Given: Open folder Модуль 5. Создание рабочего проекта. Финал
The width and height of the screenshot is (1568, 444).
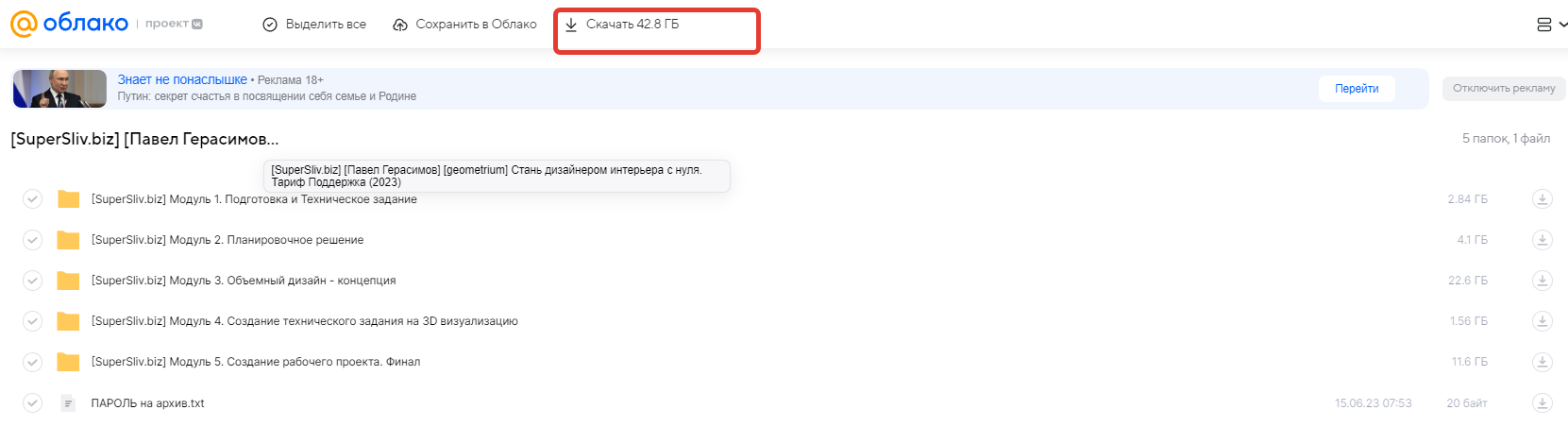Looking at the screenshot, I should pyautogui.click(x=256, y=362).
